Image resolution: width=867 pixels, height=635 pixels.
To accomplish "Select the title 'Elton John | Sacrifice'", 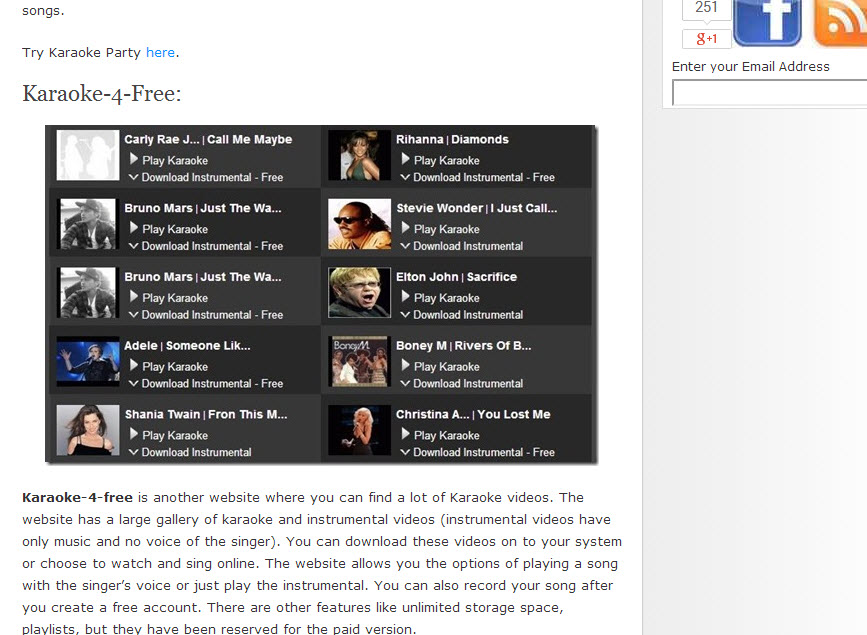I will (x=457, y=277).
